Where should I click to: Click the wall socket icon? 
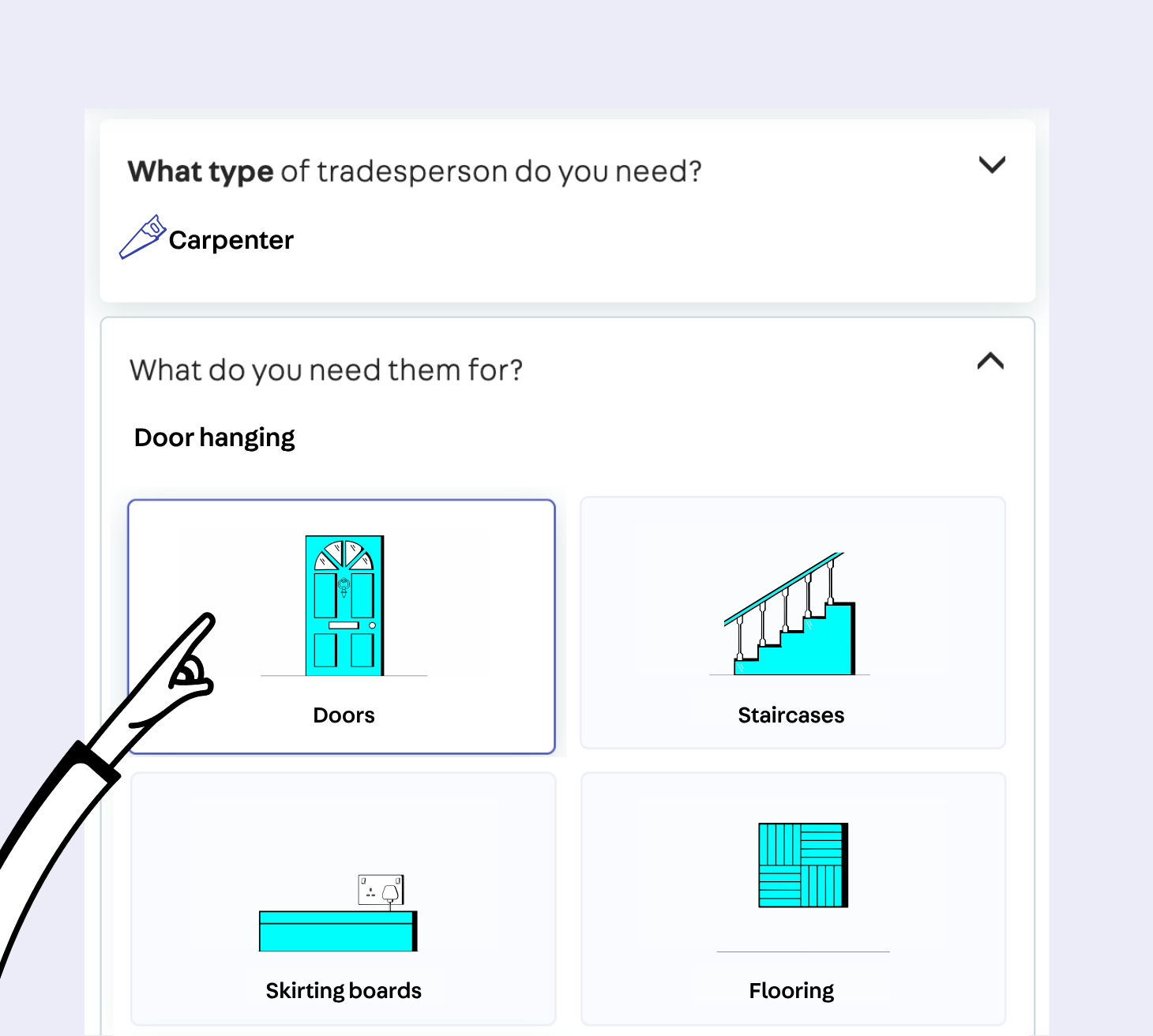(381, 890)
